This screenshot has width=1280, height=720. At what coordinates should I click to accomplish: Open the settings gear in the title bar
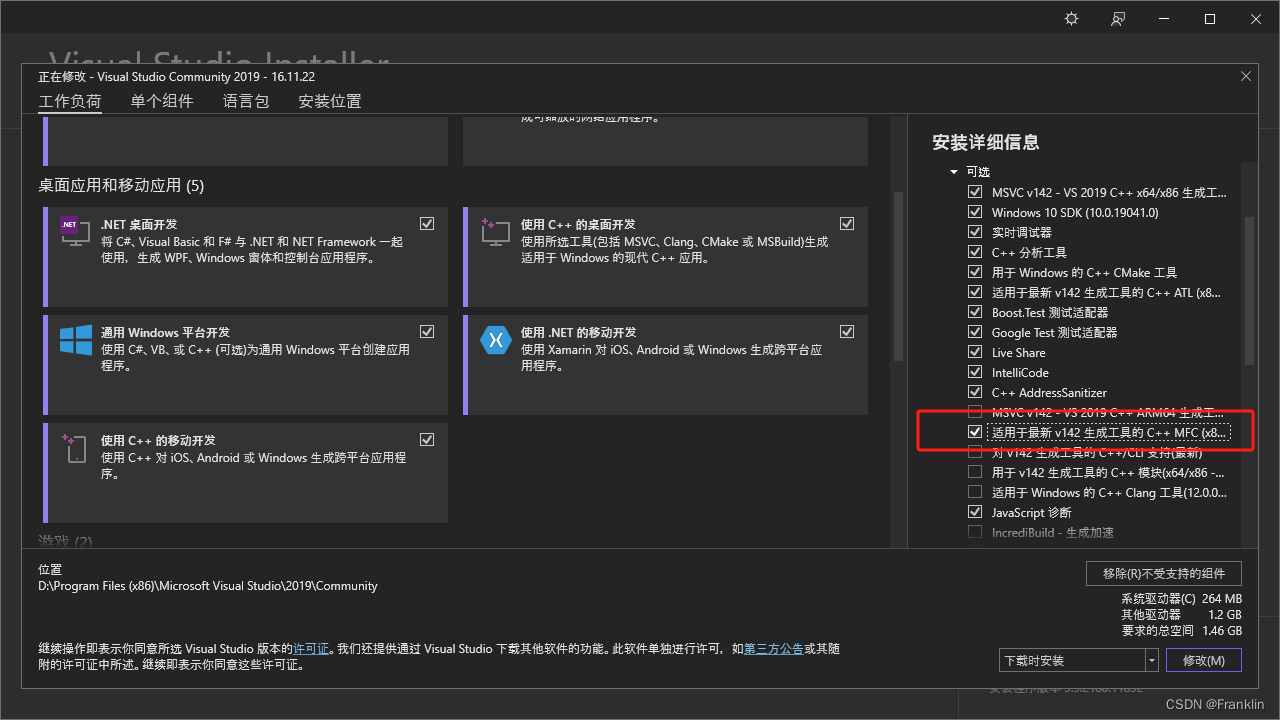pyautogui.click(x=1071, y=18)
